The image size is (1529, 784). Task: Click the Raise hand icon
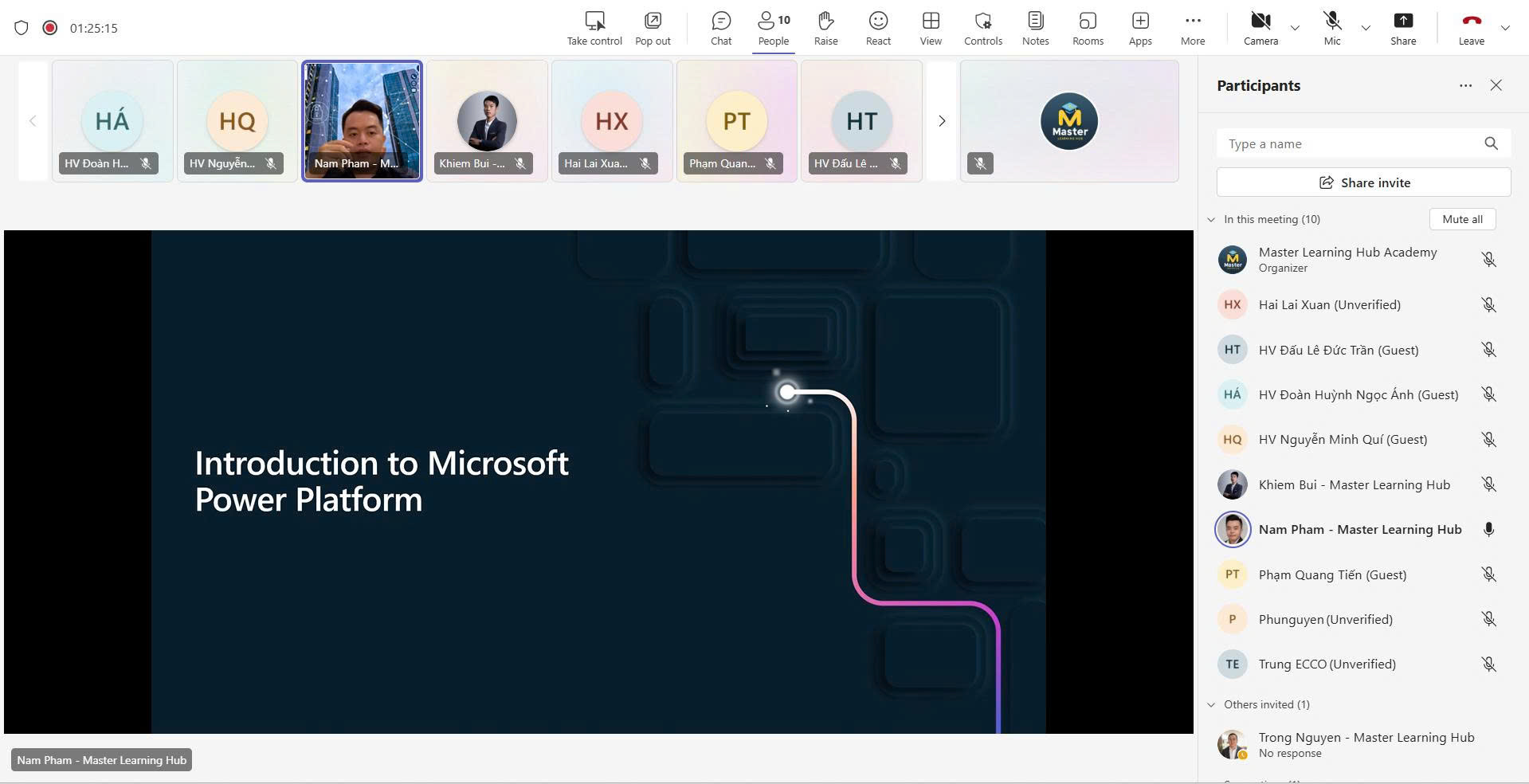[825, 28]
